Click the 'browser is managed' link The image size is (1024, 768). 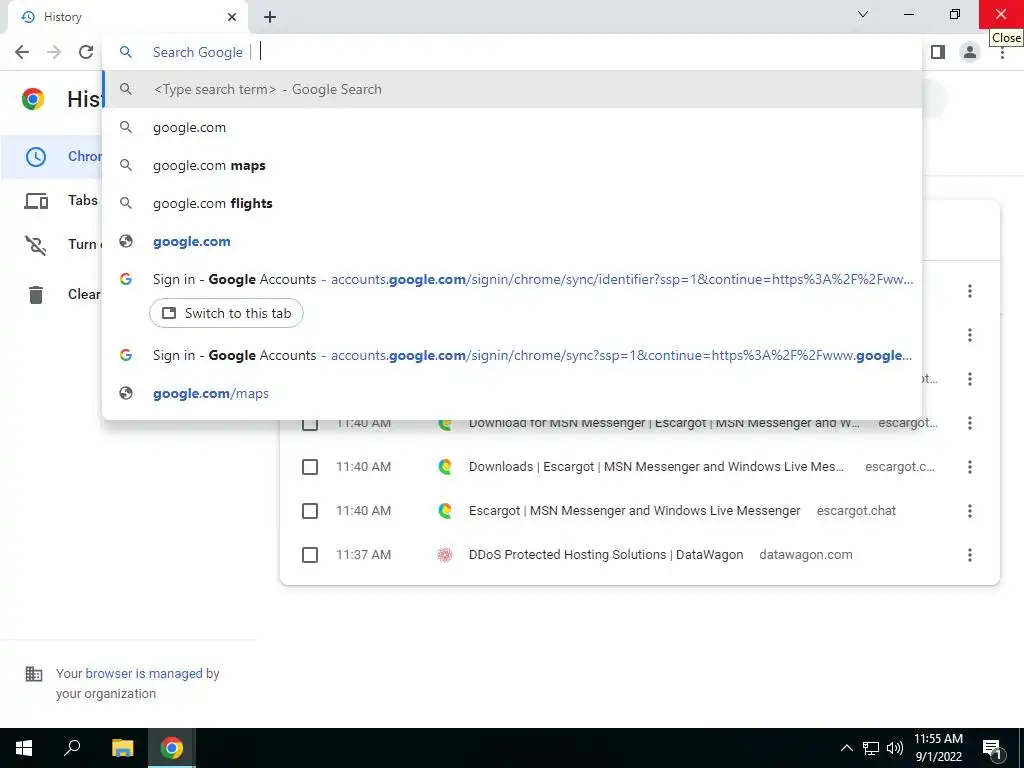[144, 673]
